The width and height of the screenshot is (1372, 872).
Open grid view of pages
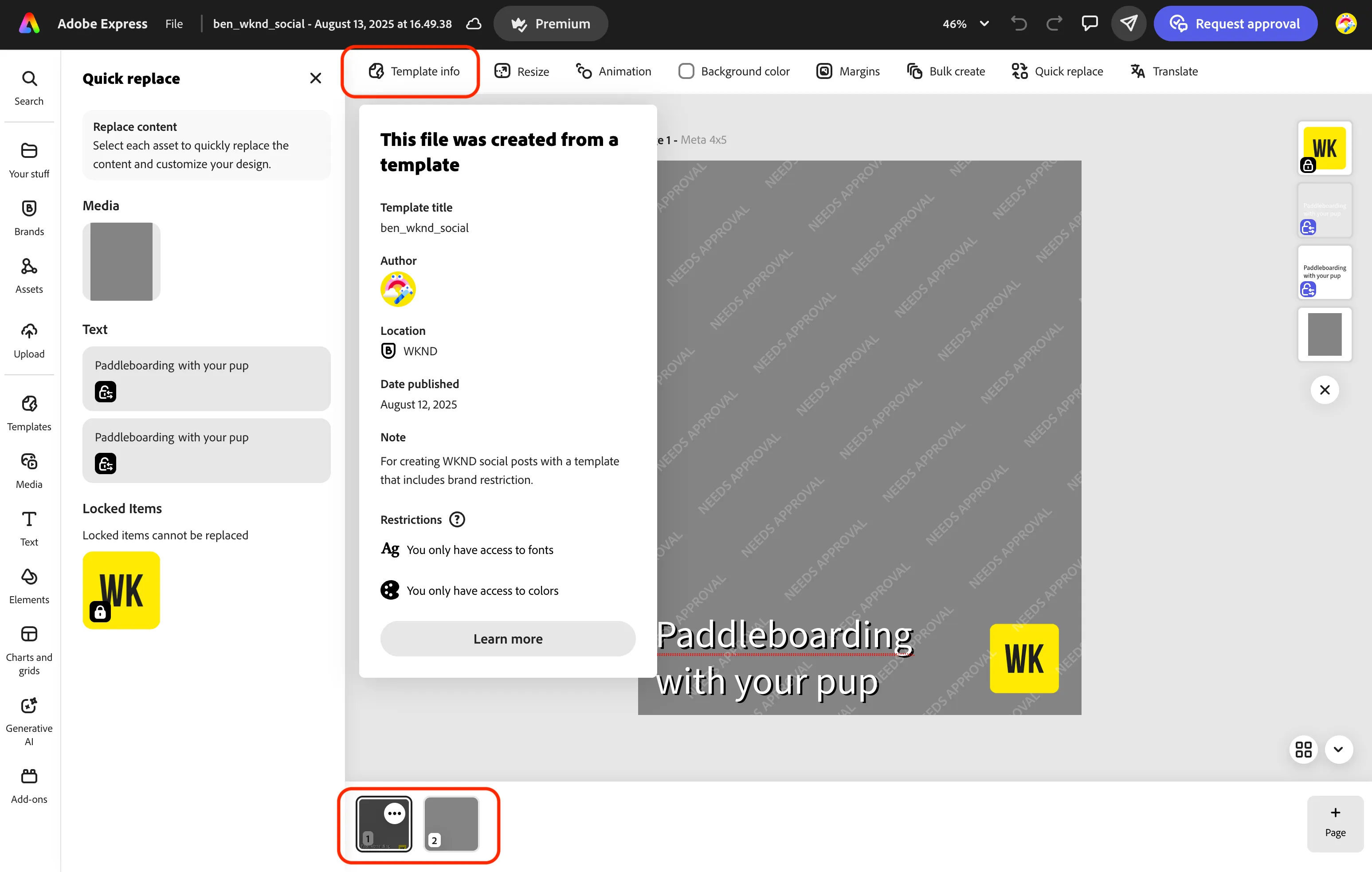point(1303,749)
